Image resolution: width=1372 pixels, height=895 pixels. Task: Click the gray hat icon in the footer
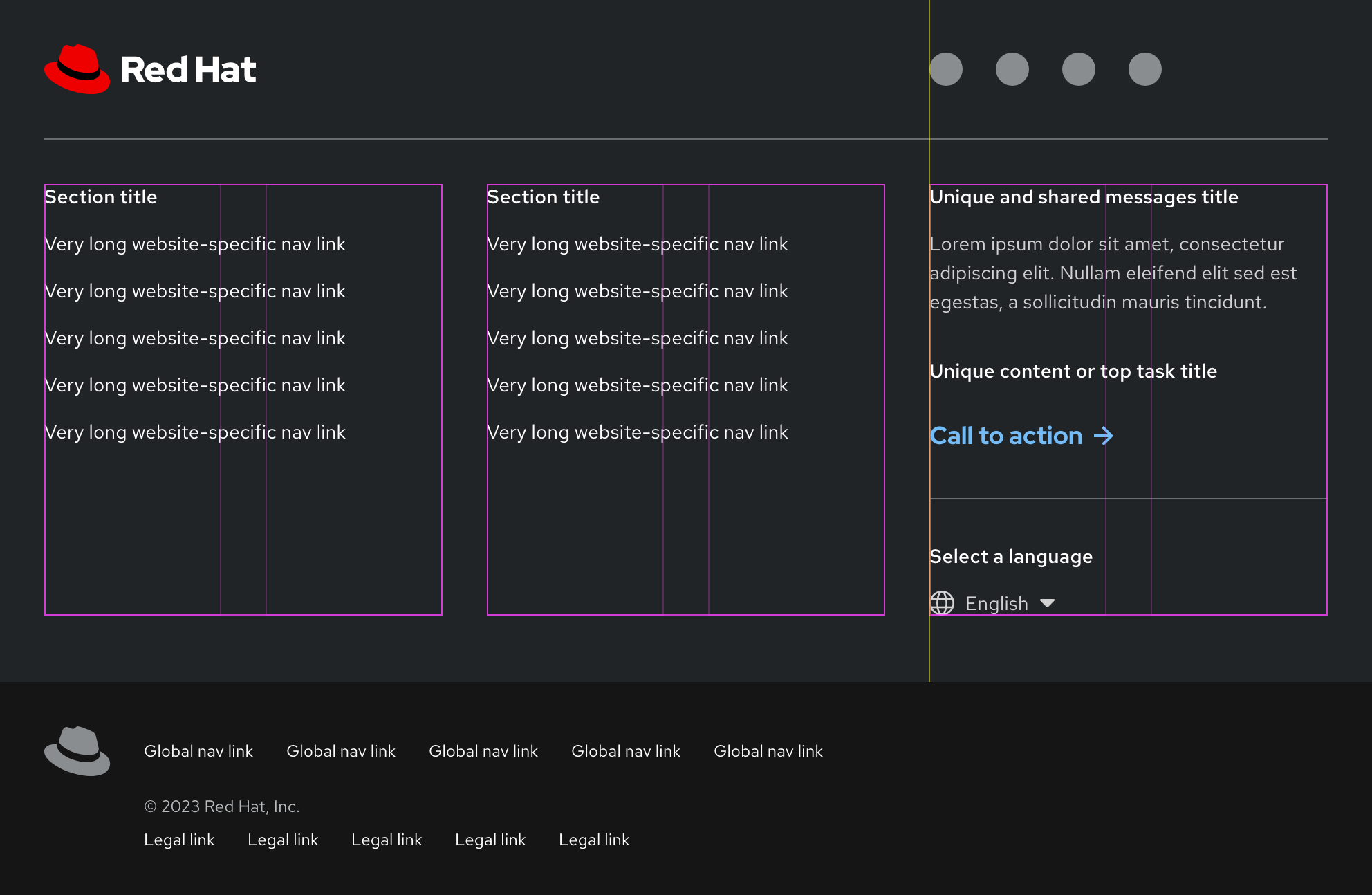[77, 752]
